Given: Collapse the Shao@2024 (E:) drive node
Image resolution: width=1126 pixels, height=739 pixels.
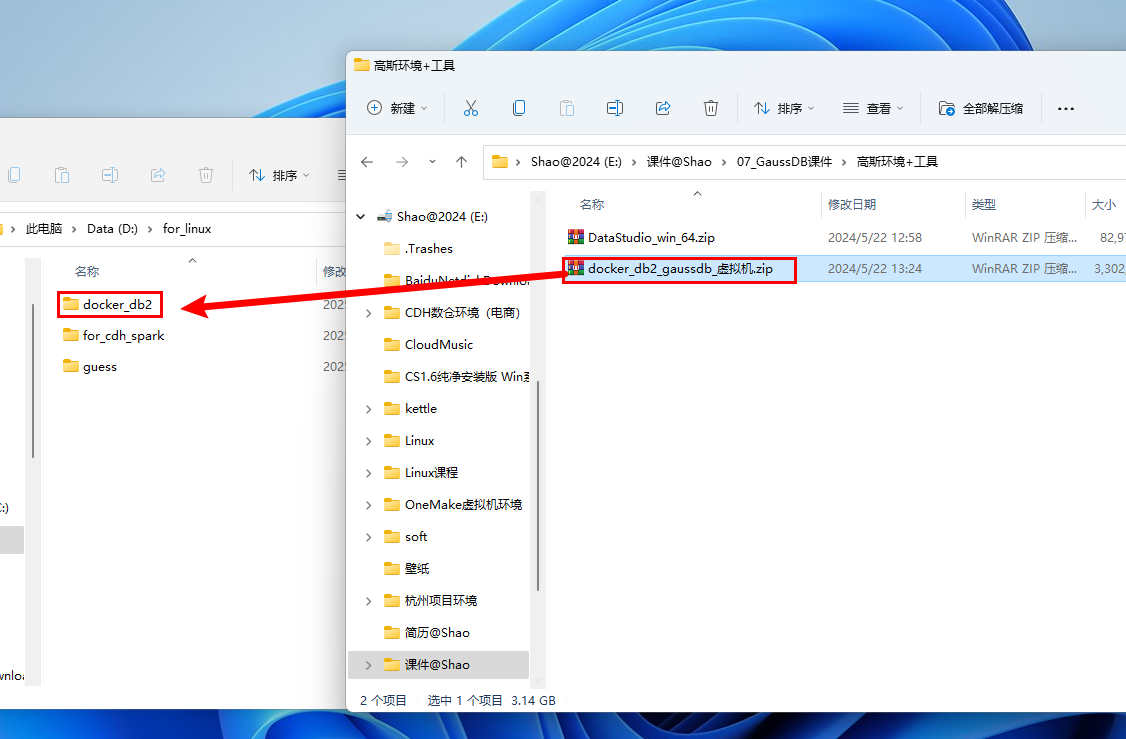Looking at the screenshot, I should pos(361,217).
